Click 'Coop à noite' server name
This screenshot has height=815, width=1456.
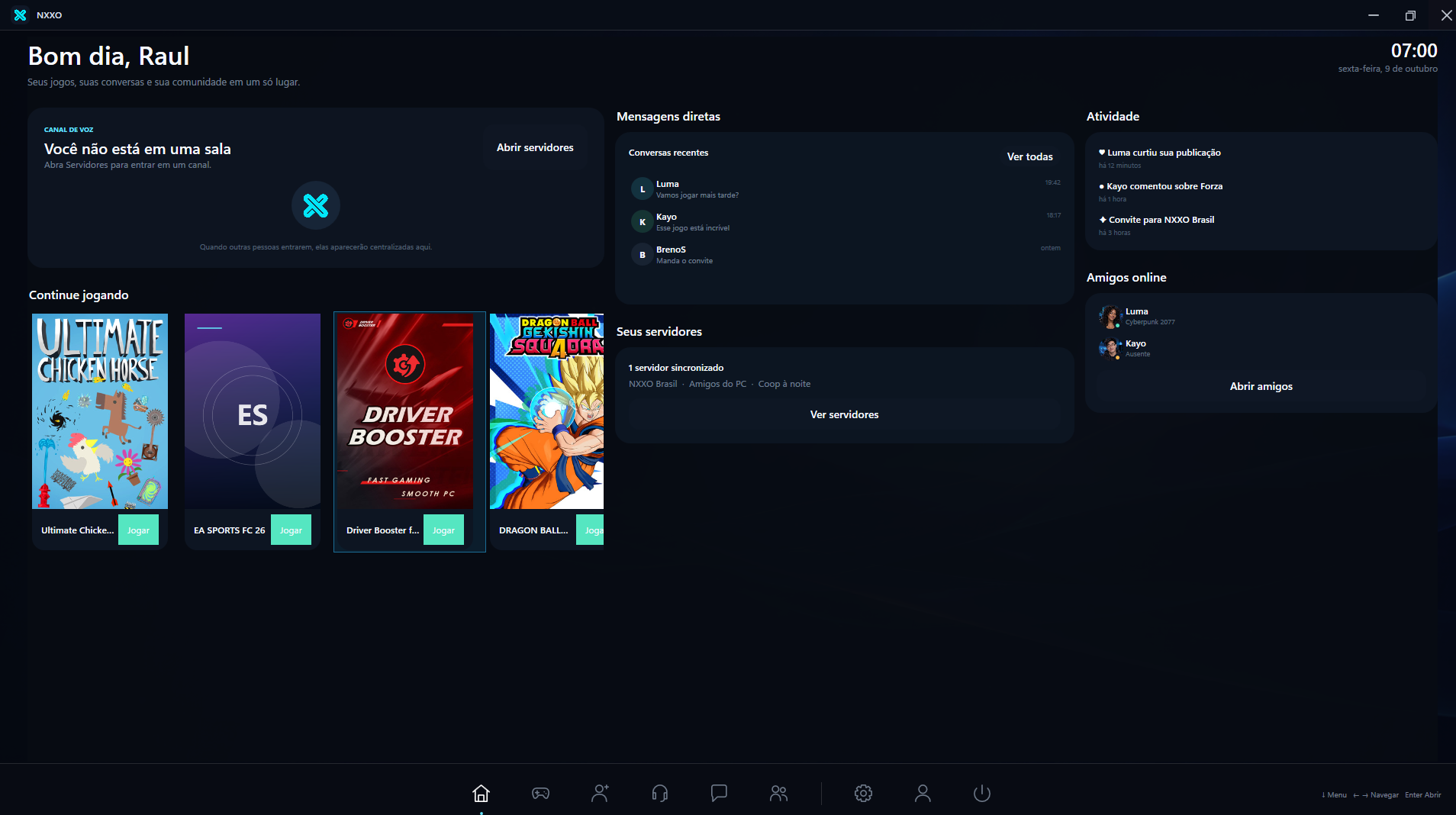point(784,384)
